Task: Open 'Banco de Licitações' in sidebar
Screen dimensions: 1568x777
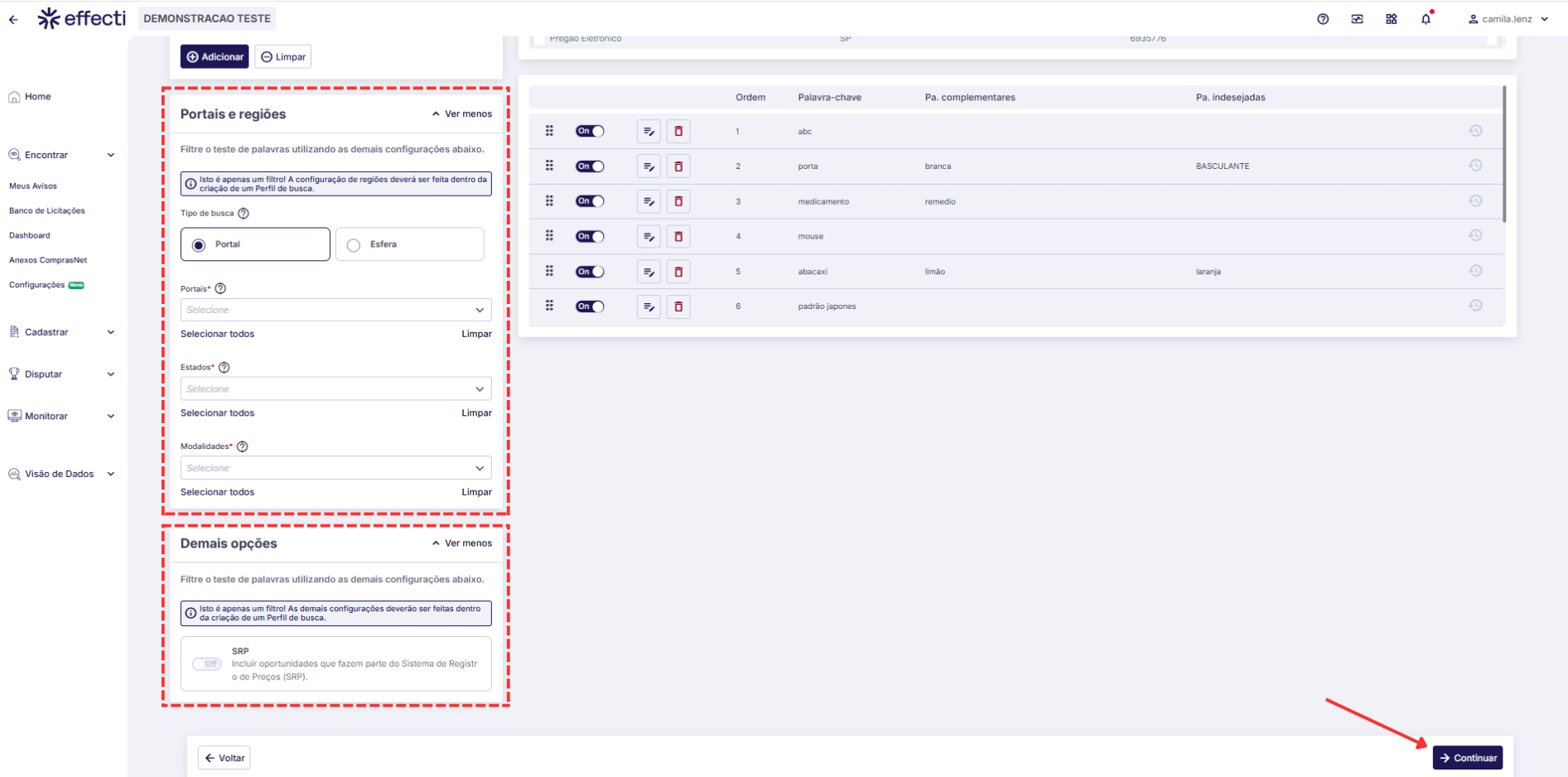Action: pyautogui.click(x=47, y=210)
